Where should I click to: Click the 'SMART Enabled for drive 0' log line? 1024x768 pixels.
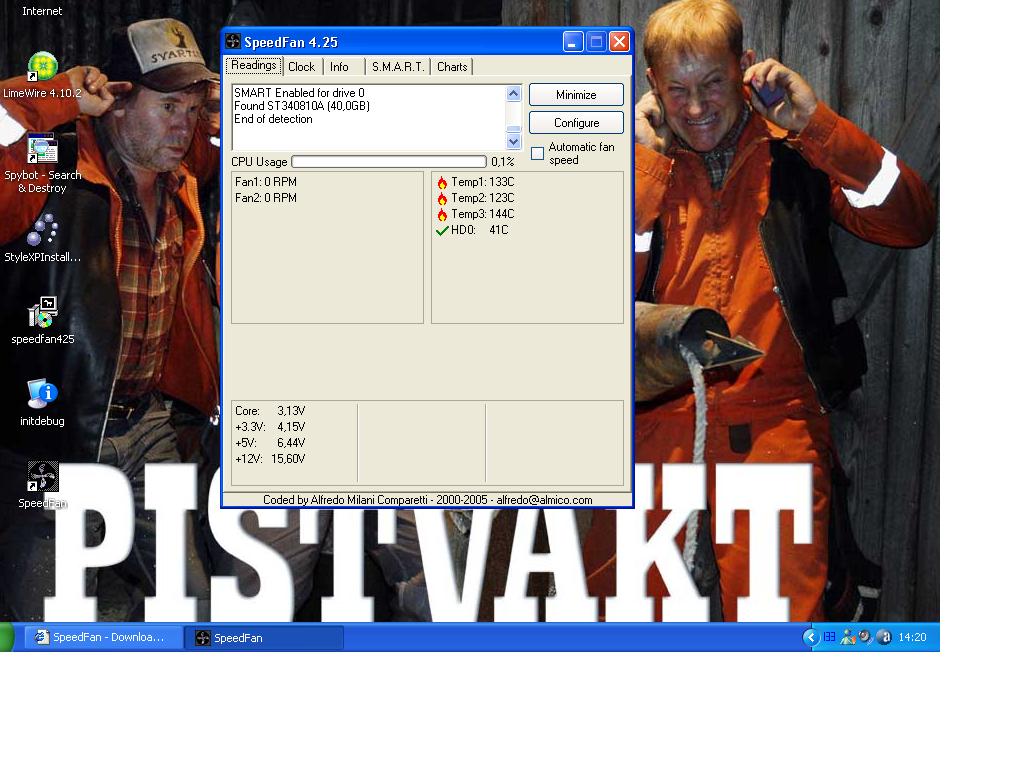pyautogui.click(x=299, y=93)
